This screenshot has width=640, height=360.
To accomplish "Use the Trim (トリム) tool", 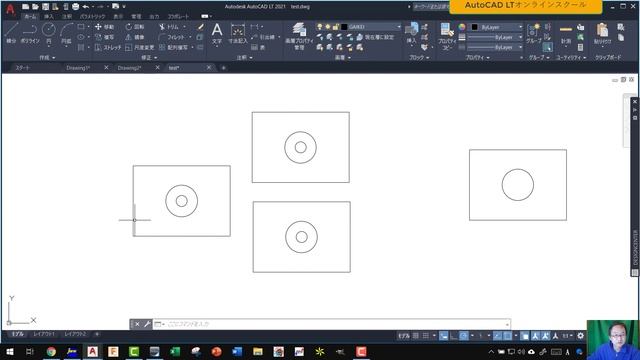I will (x=169, y=27).
